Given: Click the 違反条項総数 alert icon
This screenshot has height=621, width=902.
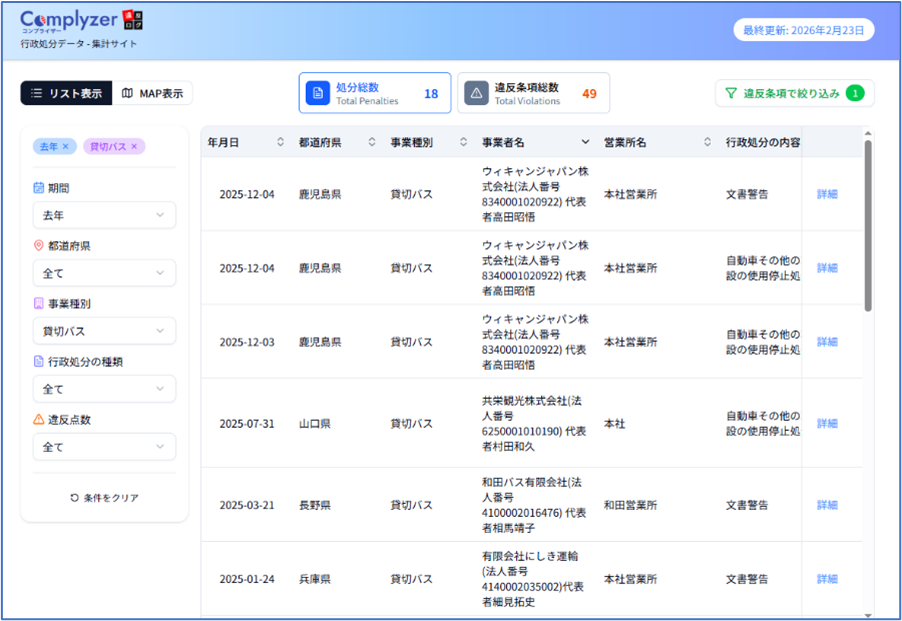Looking at the screenshot, I should coord(474,92).
